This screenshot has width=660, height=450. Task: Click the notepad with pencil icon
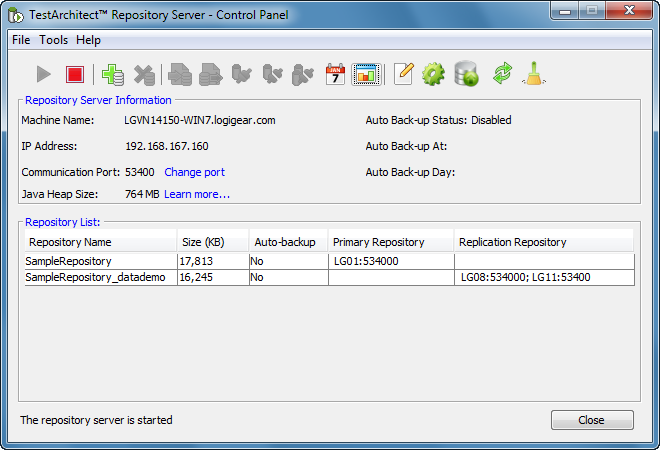[404, 74]
